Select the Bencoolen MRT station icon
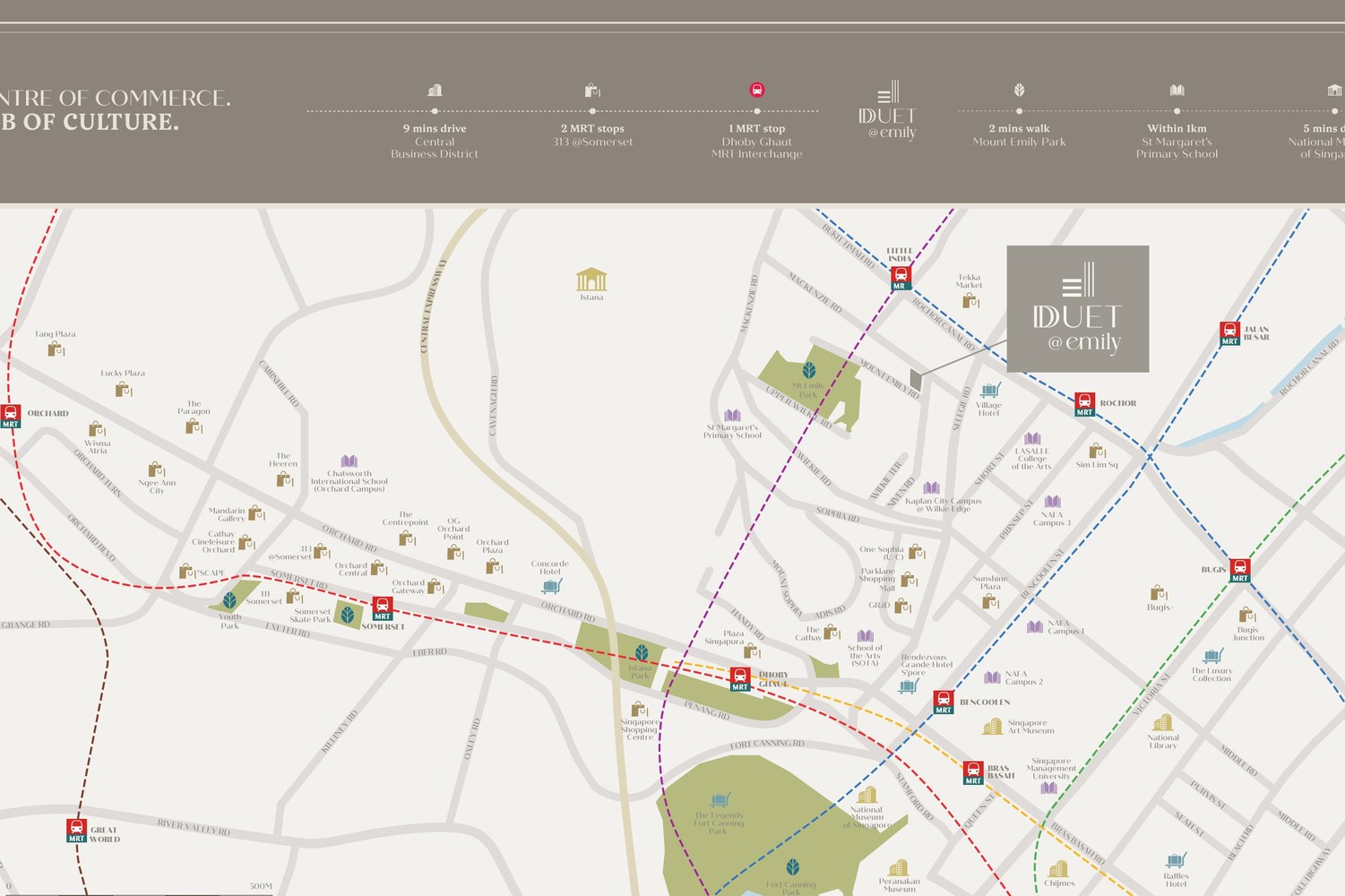The width and height of the screenshot is (1345, 896). point(944,702)
